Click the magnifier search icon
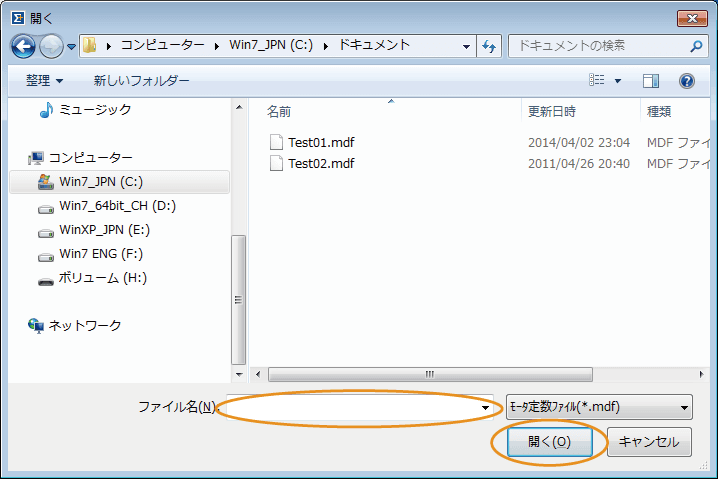The height and width of the screenshot is (479, 718). (696, 46)
